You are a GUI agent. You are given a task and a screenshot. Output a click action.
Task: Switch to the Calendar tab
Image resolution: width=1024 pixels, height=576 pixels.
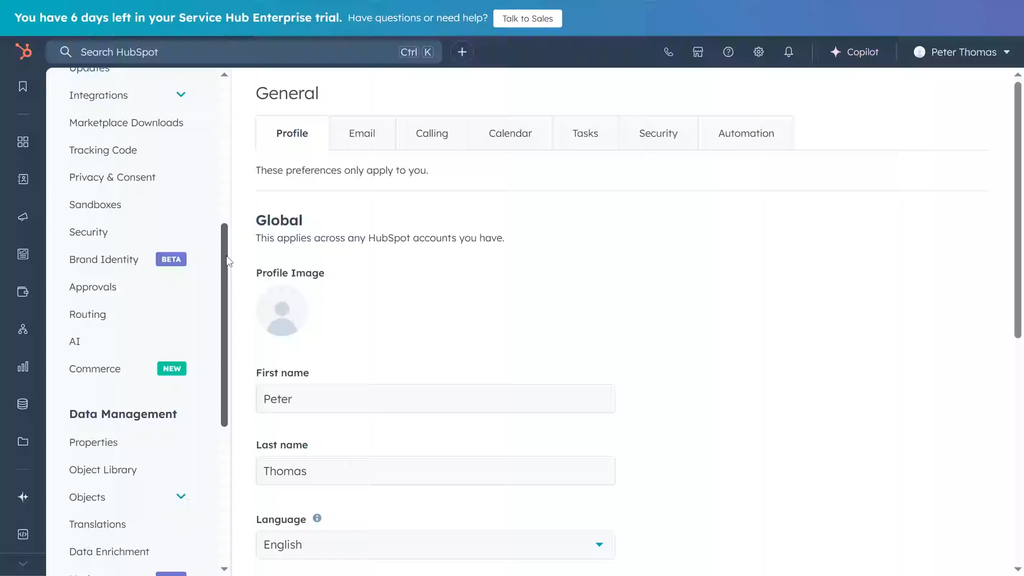(x=510, y=133)
